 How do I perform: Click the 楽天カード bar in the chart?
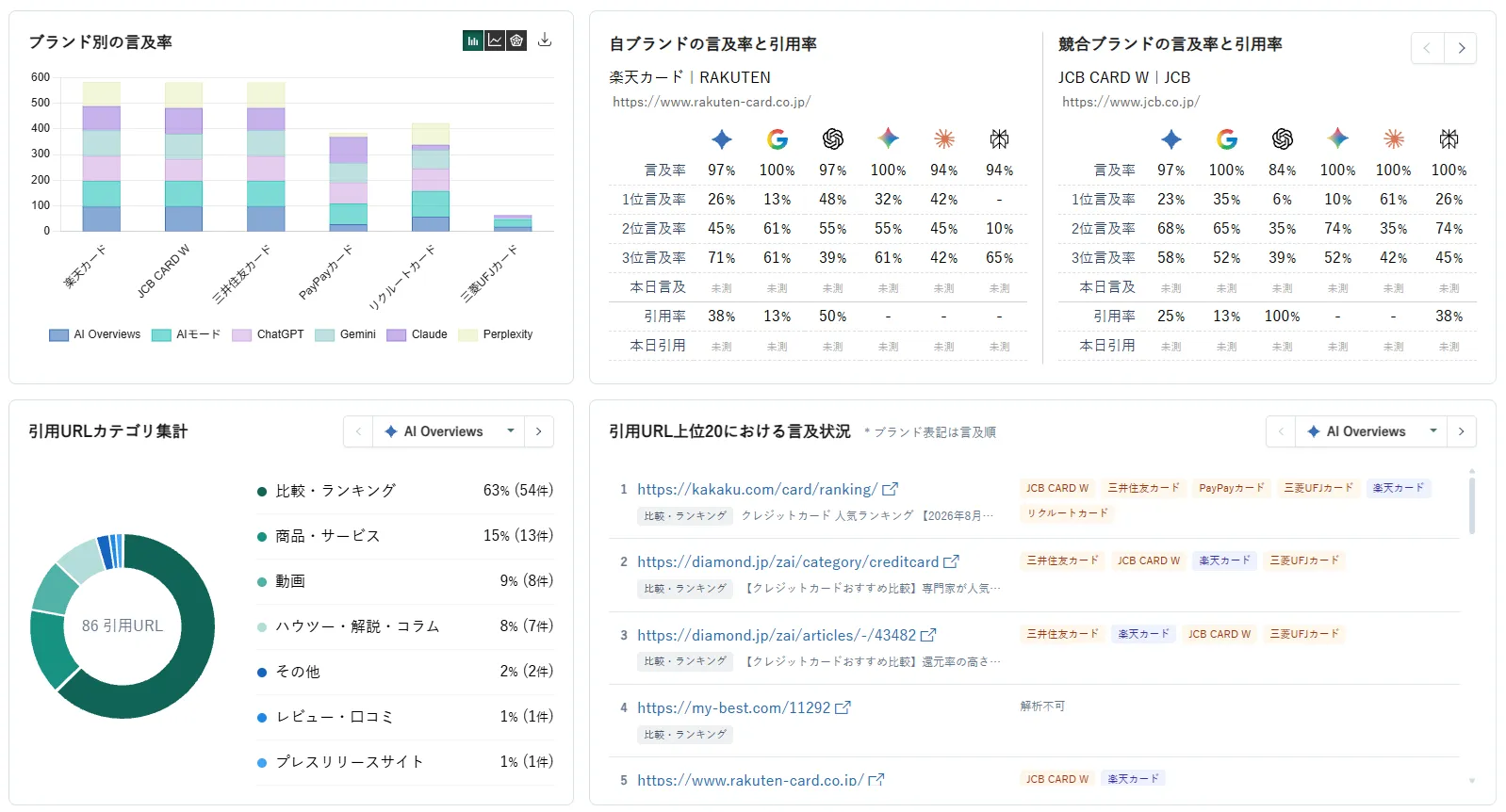(x=102, y=156)
